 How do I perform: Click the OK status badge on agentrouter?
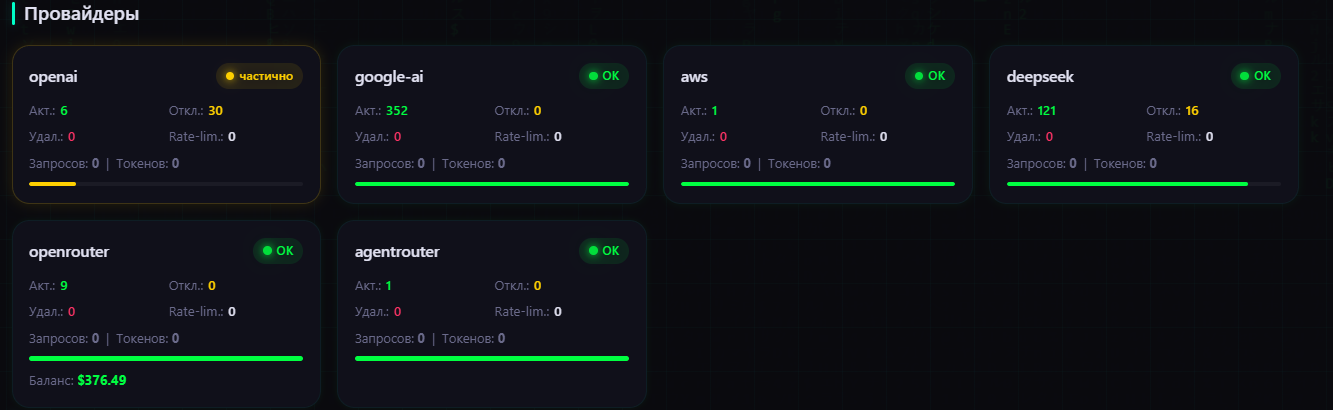pyautogui.click(x=604, y=251)
